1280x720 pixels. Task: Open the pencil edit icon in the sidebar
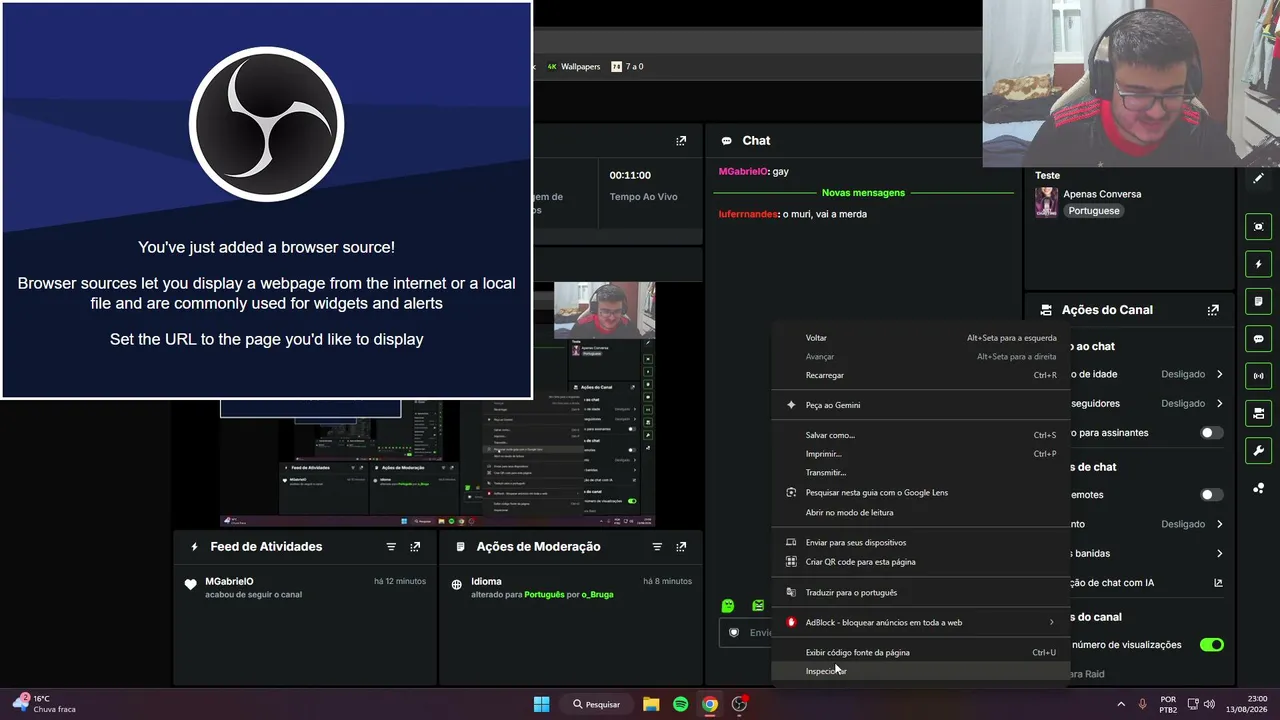[1258, 178]
